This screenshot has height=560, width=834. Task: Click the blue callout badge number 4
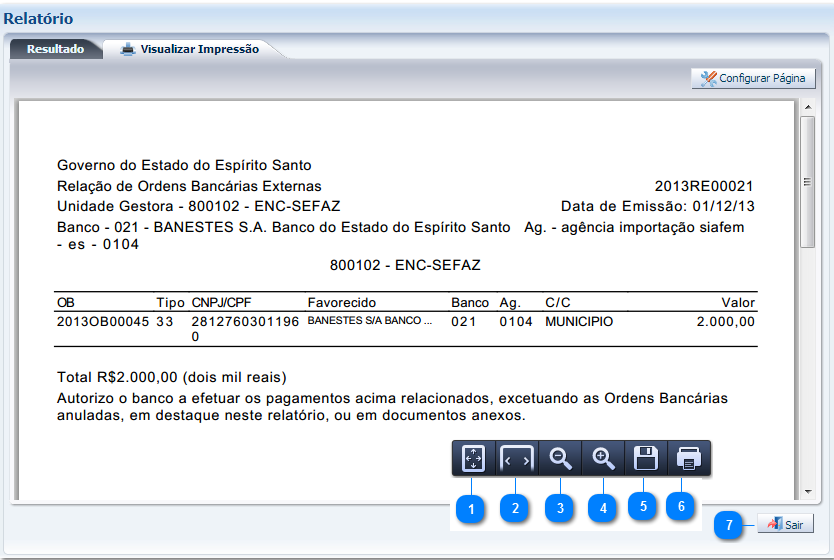(x=602, y=508)
